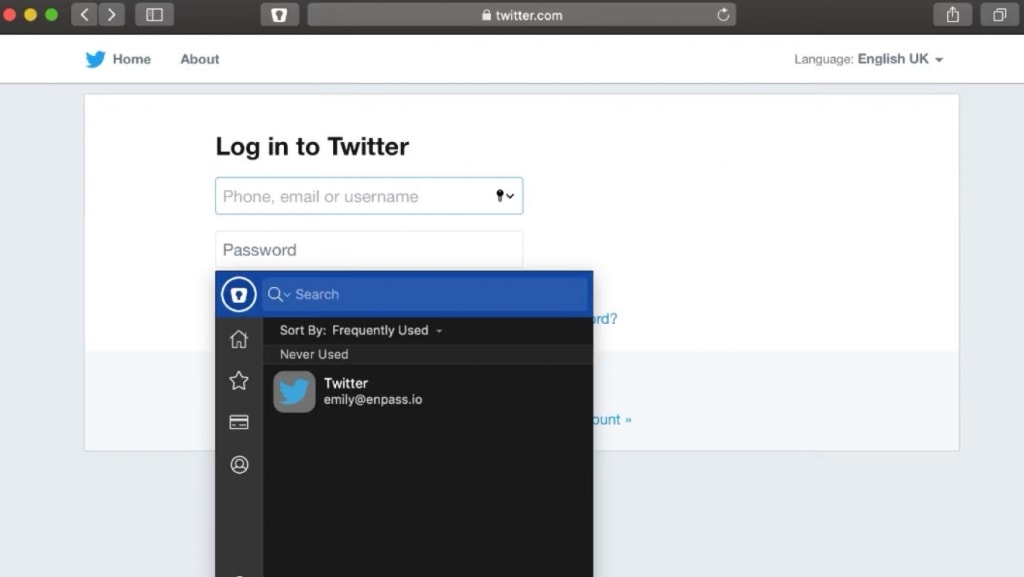Open the Favorites star sidebar icon
This screenshot has width=1024, height=577.
tap(239, 381)
